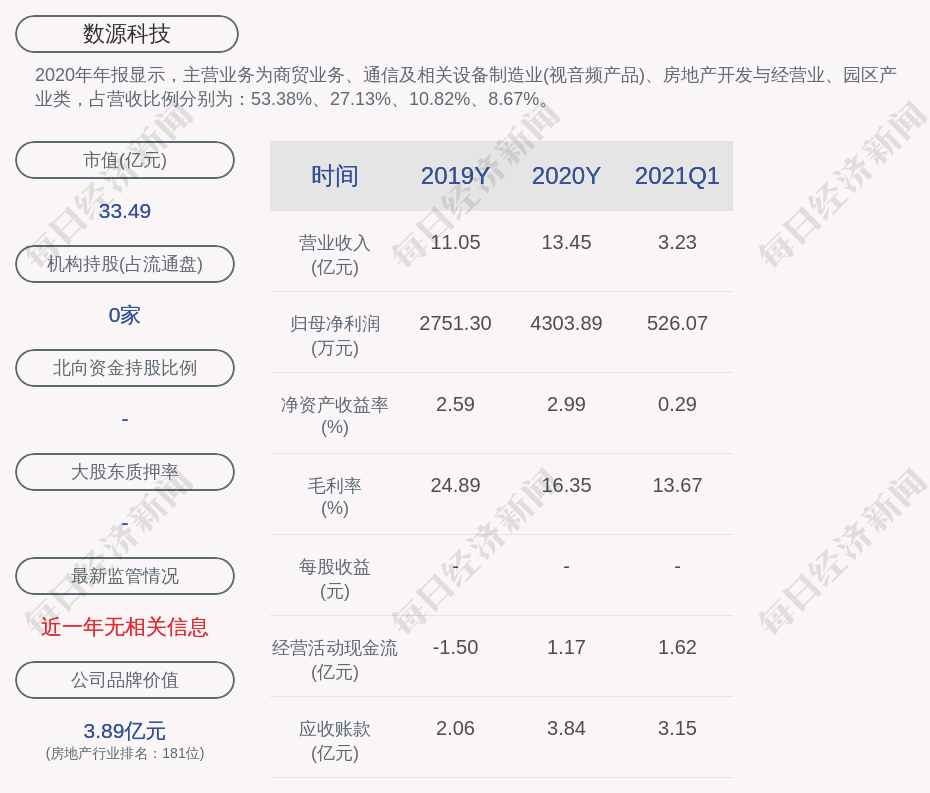Click the 数源科技 company name pill

(126, 34)
